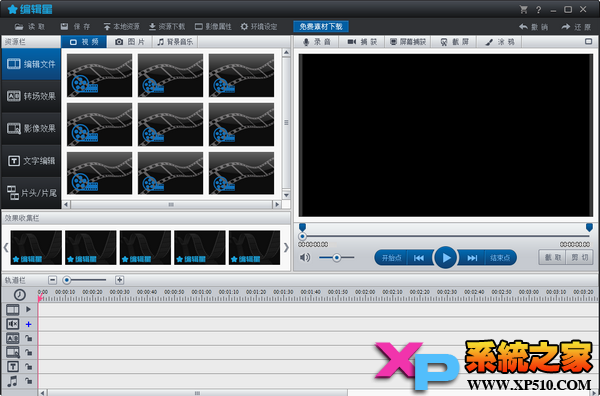Image resolution: width=600 pixels, height=396 pixels.
Task: Toggle lock on the transition track
Action: coord(28,338)
